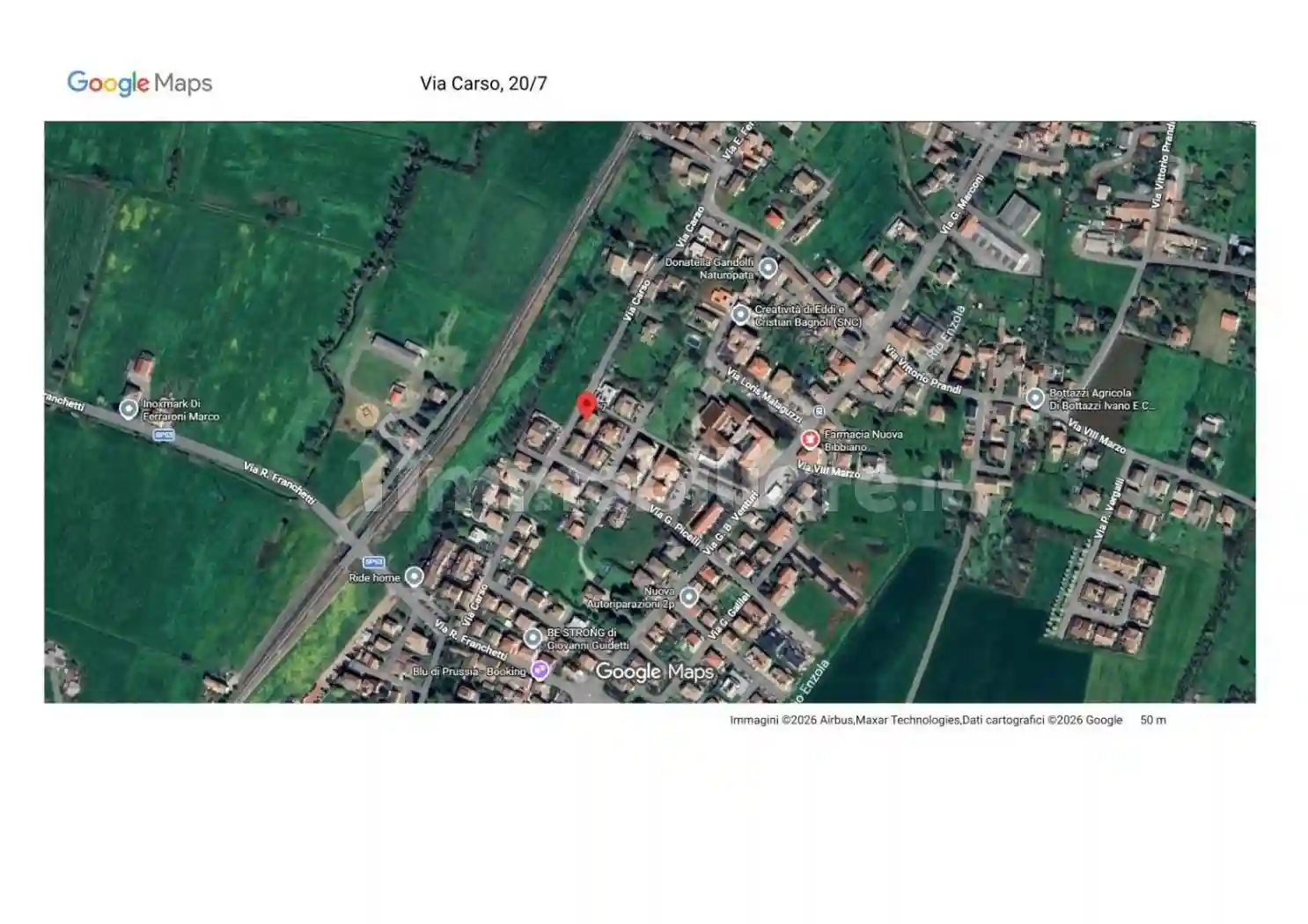Select the Farmacia Nuova Bibbiano pharmacy marker
The width and height of the screenshot is (1308, 924).
(811, 437)
